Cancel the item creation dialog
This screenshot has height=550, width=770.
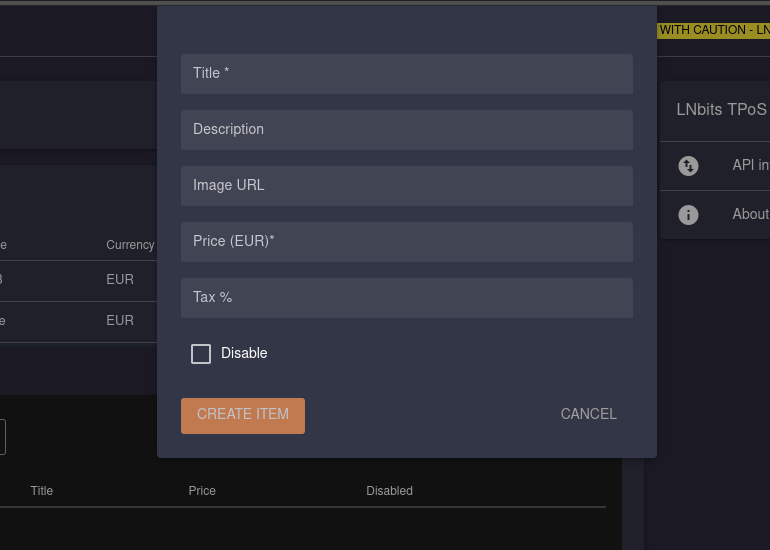588,415
